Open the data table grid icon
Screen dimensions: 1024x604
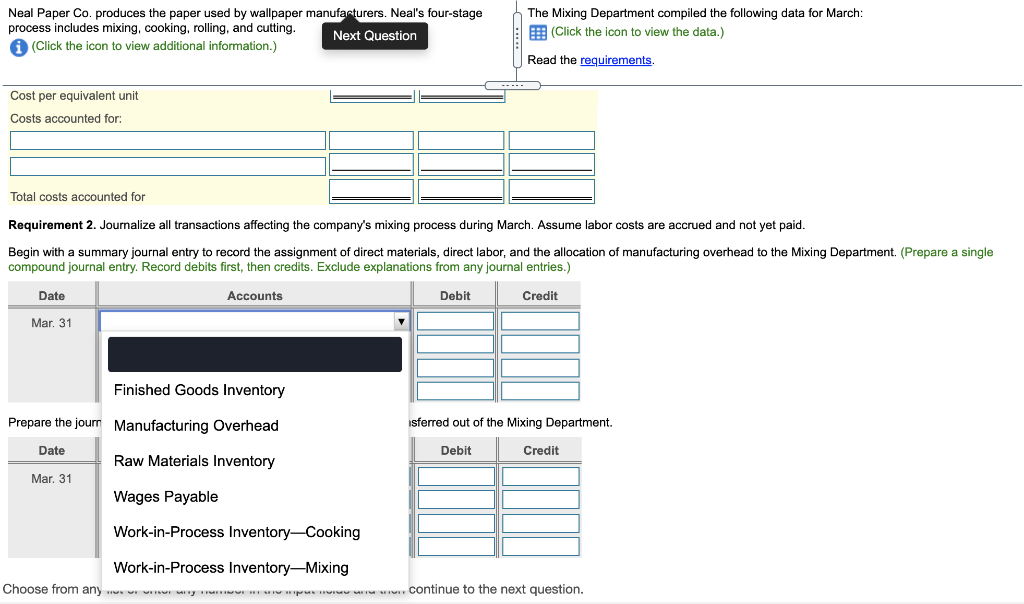tap(537, 33)
